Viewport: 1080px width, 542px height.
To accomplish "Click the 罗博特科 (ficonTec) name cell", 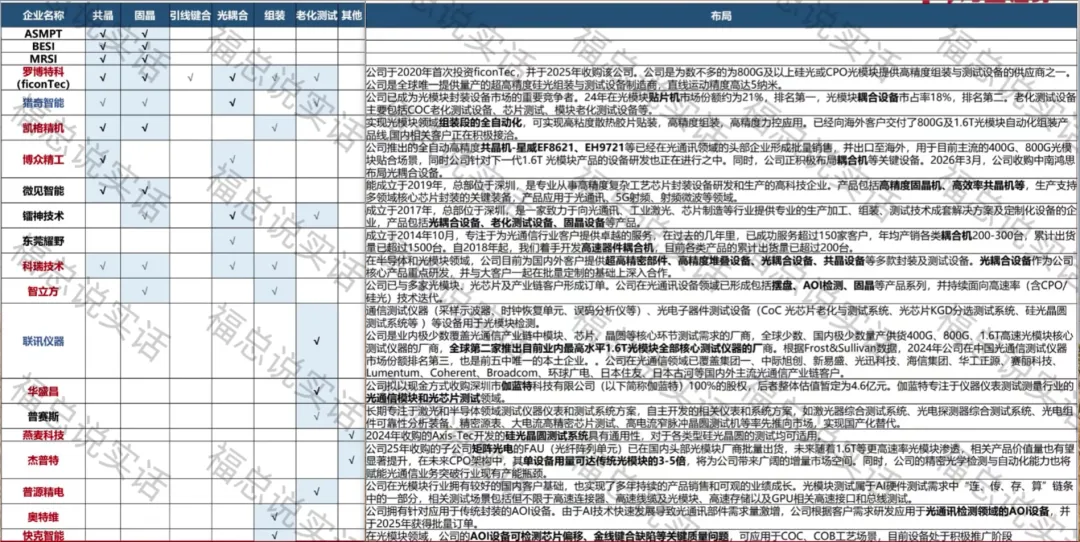I will (42, 78).
